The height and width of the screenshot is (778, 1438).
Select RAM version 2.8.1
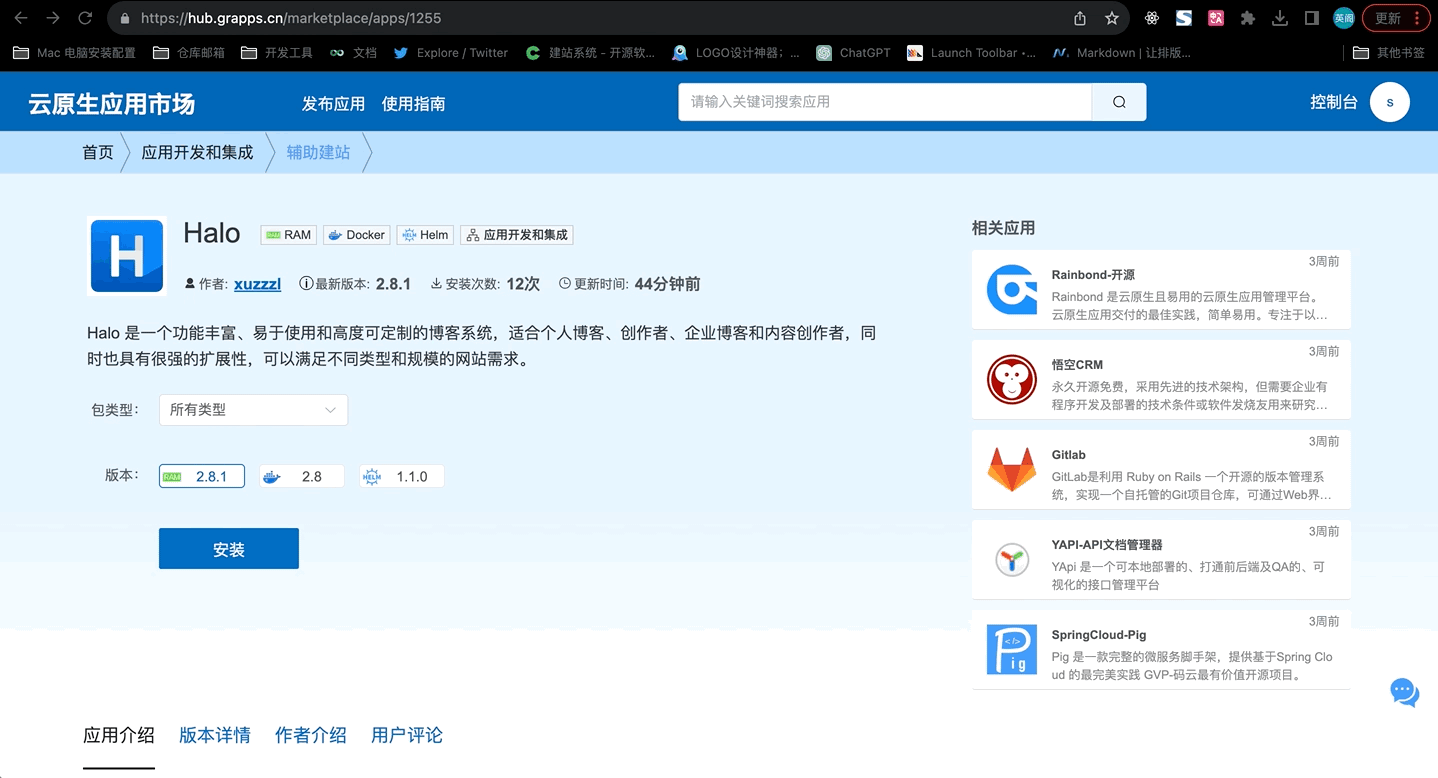click(x=202, y=476)
